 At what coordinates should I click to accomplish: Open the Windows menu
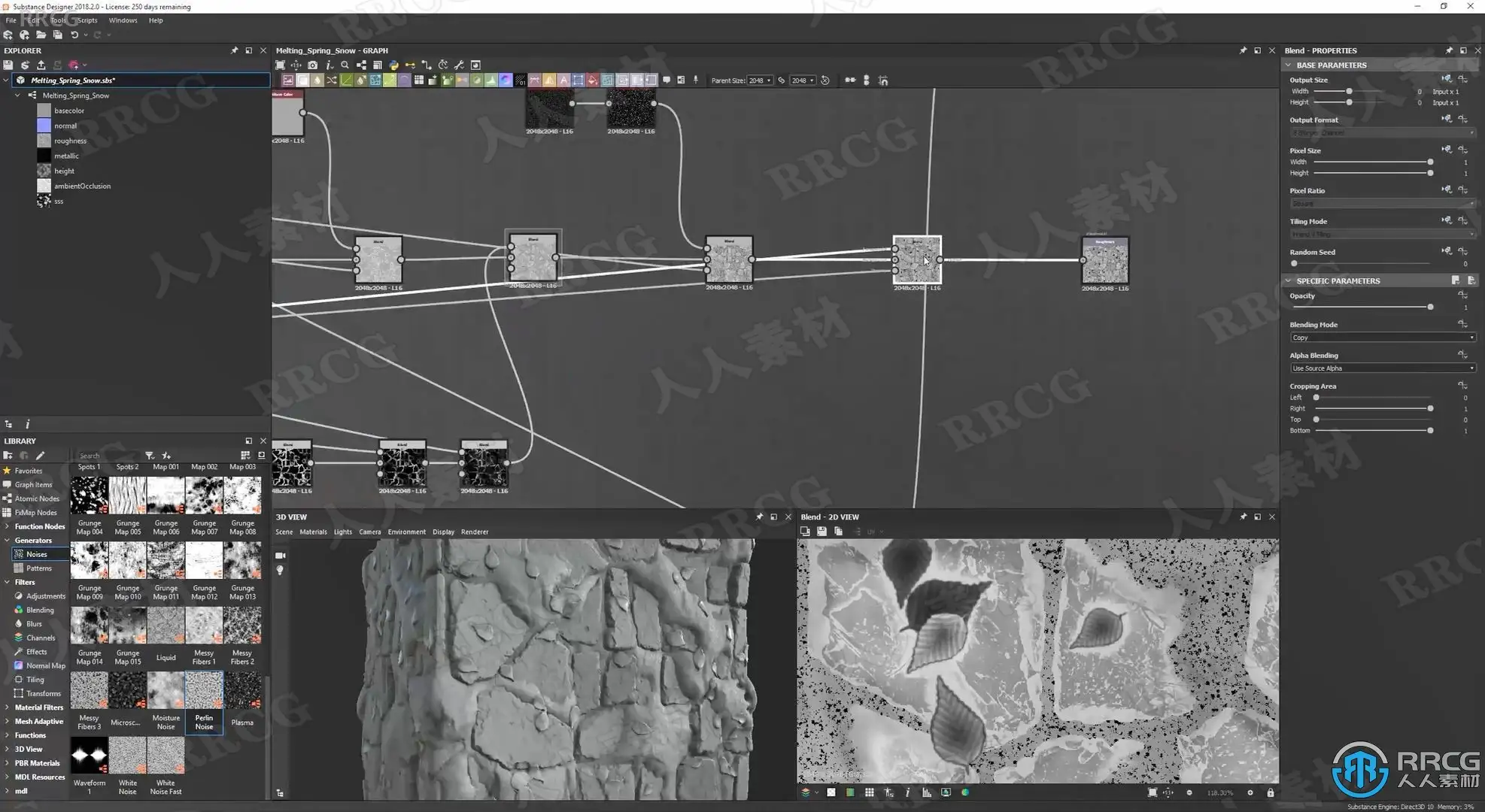pyautogui.click(x=123, y=20)
